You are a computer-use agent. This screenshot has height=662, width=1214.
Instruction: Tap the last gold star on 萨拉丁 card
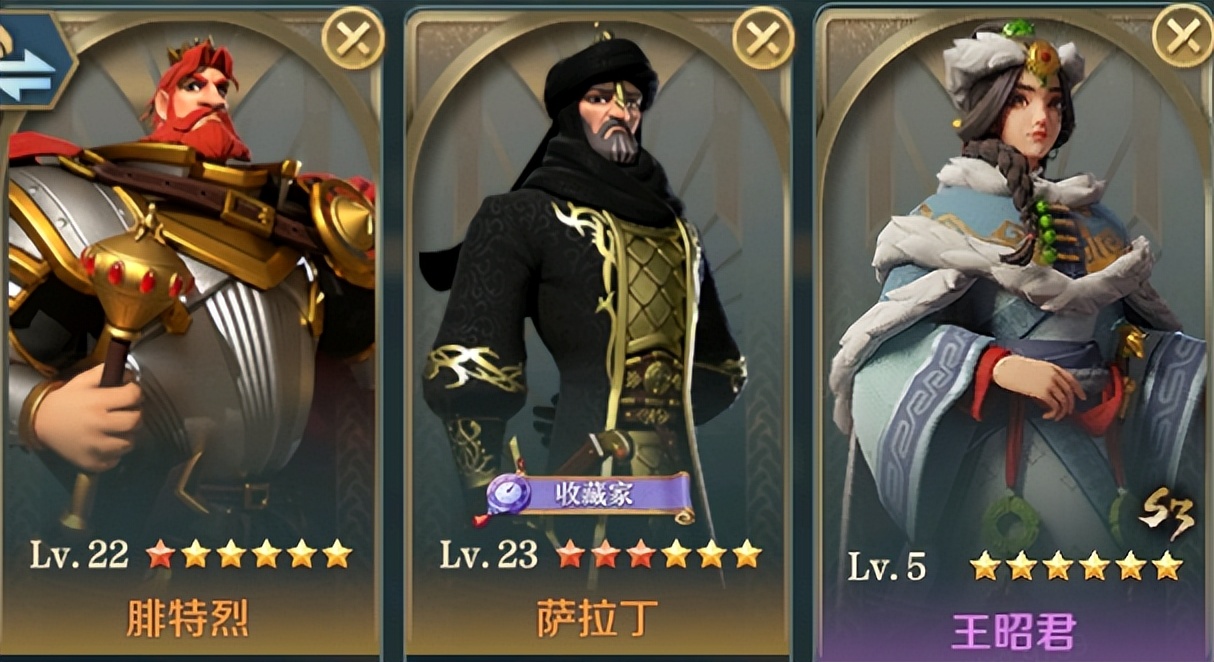[x=746, y=553]
